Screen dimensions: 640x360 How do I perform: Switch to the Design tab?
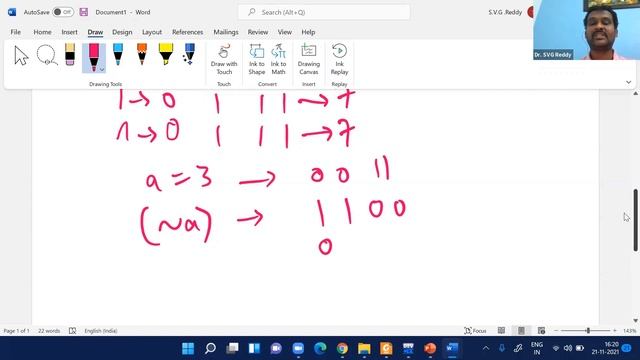(122, 32)
